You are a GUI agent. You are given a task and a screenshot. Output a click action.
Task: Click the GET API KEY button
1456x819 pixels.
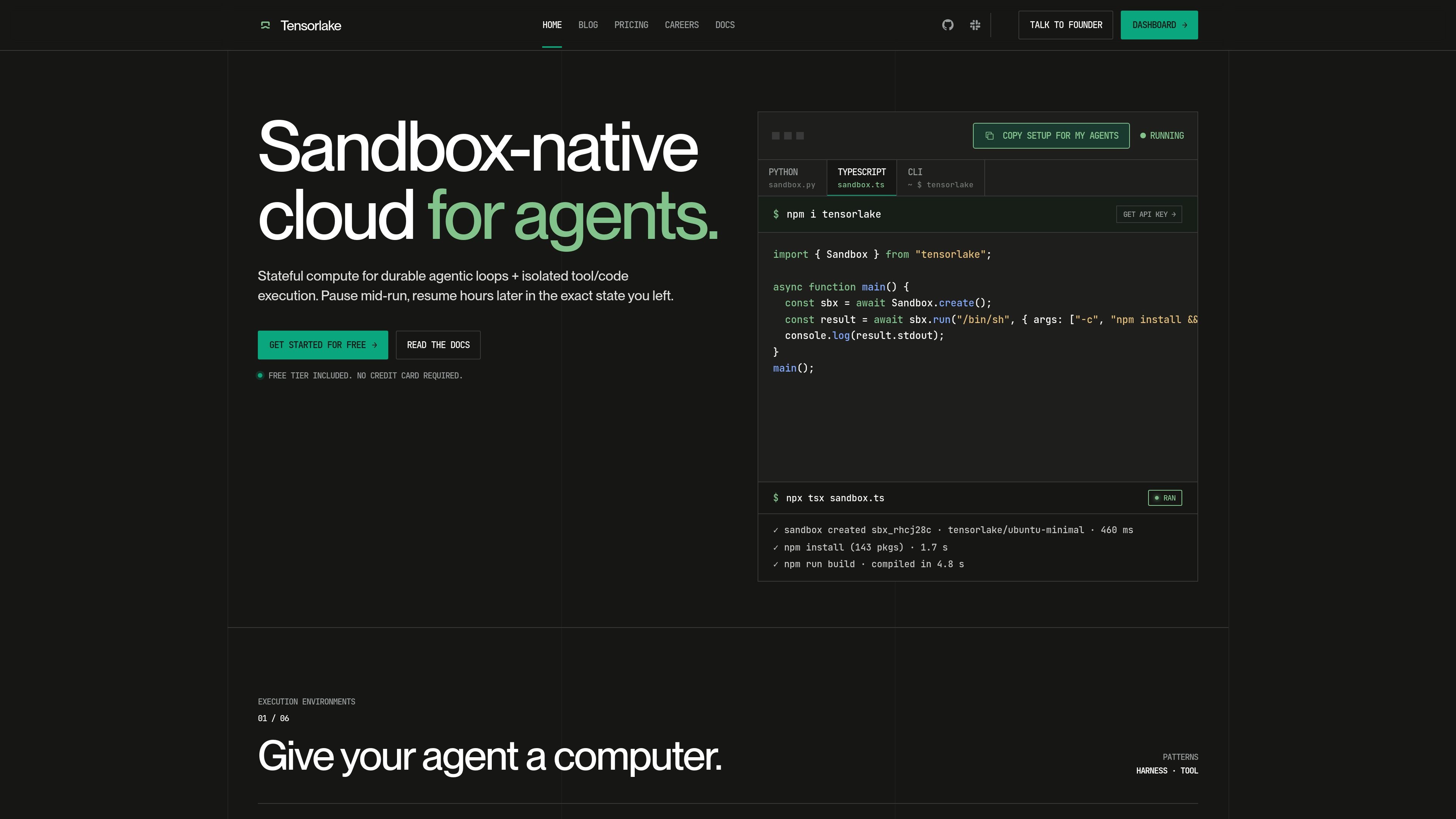tap(1149, 214)
